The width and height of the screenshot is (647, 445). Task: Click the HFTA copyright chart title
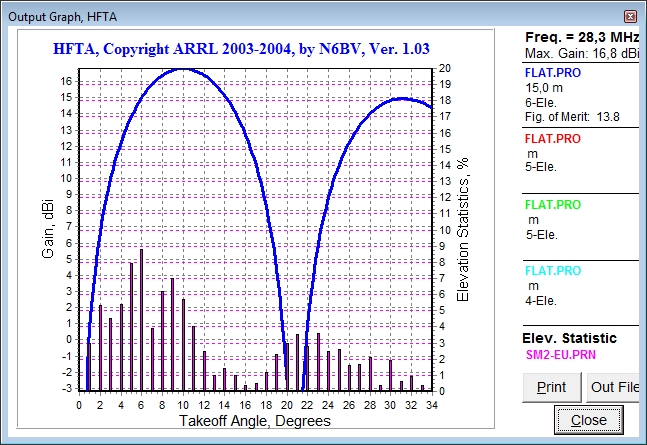(x=241, y=49)
